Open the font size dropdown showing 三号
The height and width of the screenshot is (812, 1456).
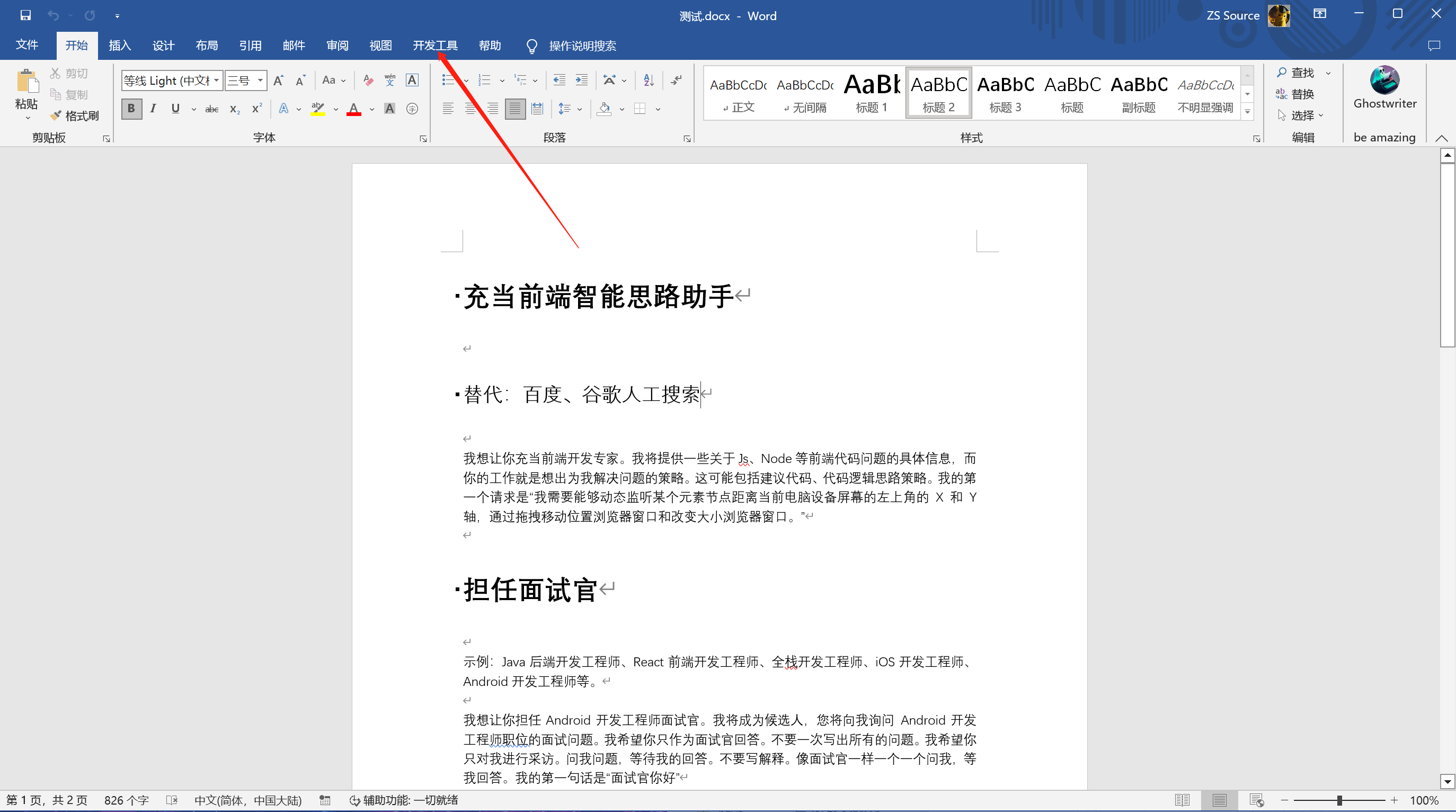tap(260, 80)
